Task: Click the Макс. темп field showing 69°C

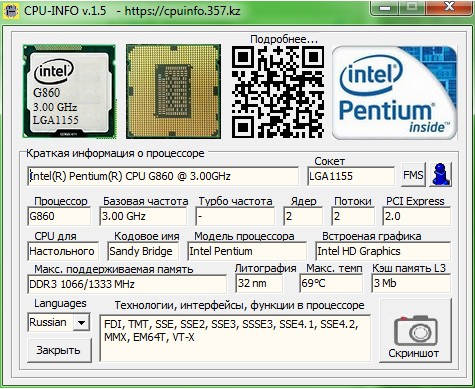Action: click(331, 283)
